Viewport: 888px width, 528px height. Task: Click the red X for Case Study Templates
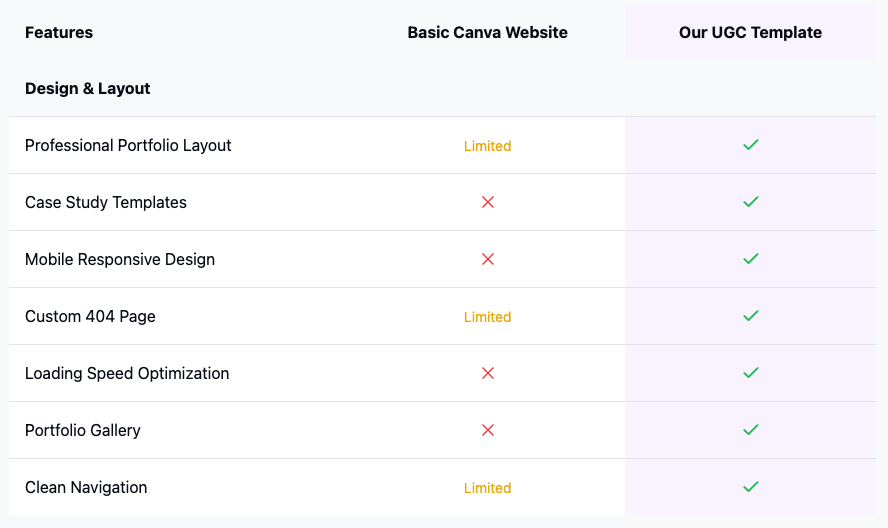(x=488, y=202)
